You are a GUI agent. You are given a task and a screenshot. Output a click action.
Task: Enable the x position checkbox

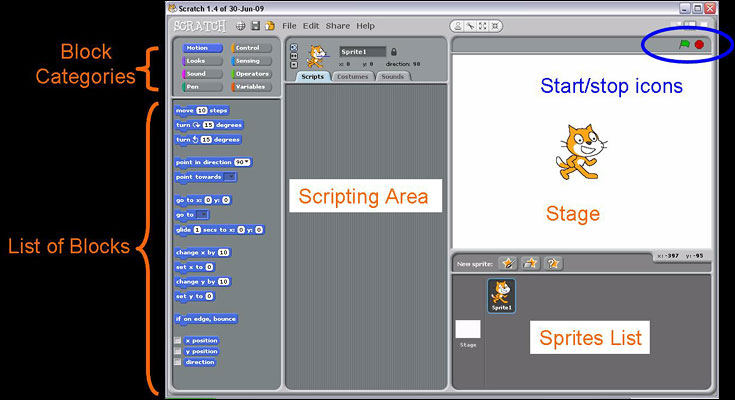178,340
